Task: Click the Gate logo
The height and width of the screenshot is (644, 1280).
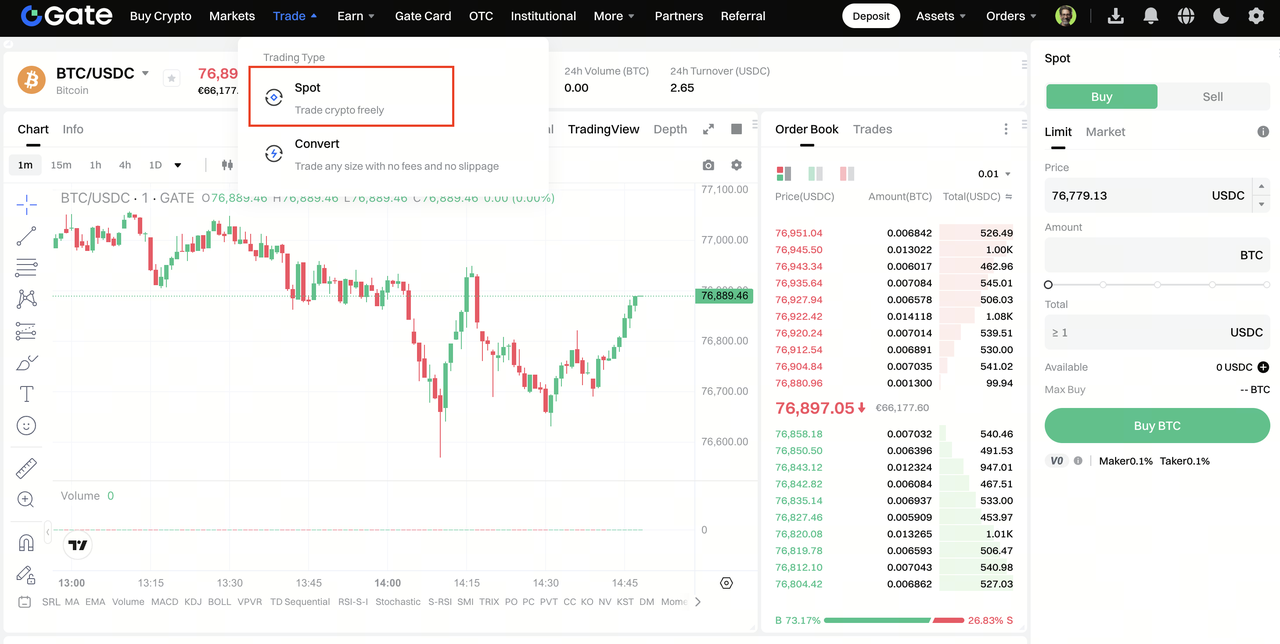Action: (67, 16)
